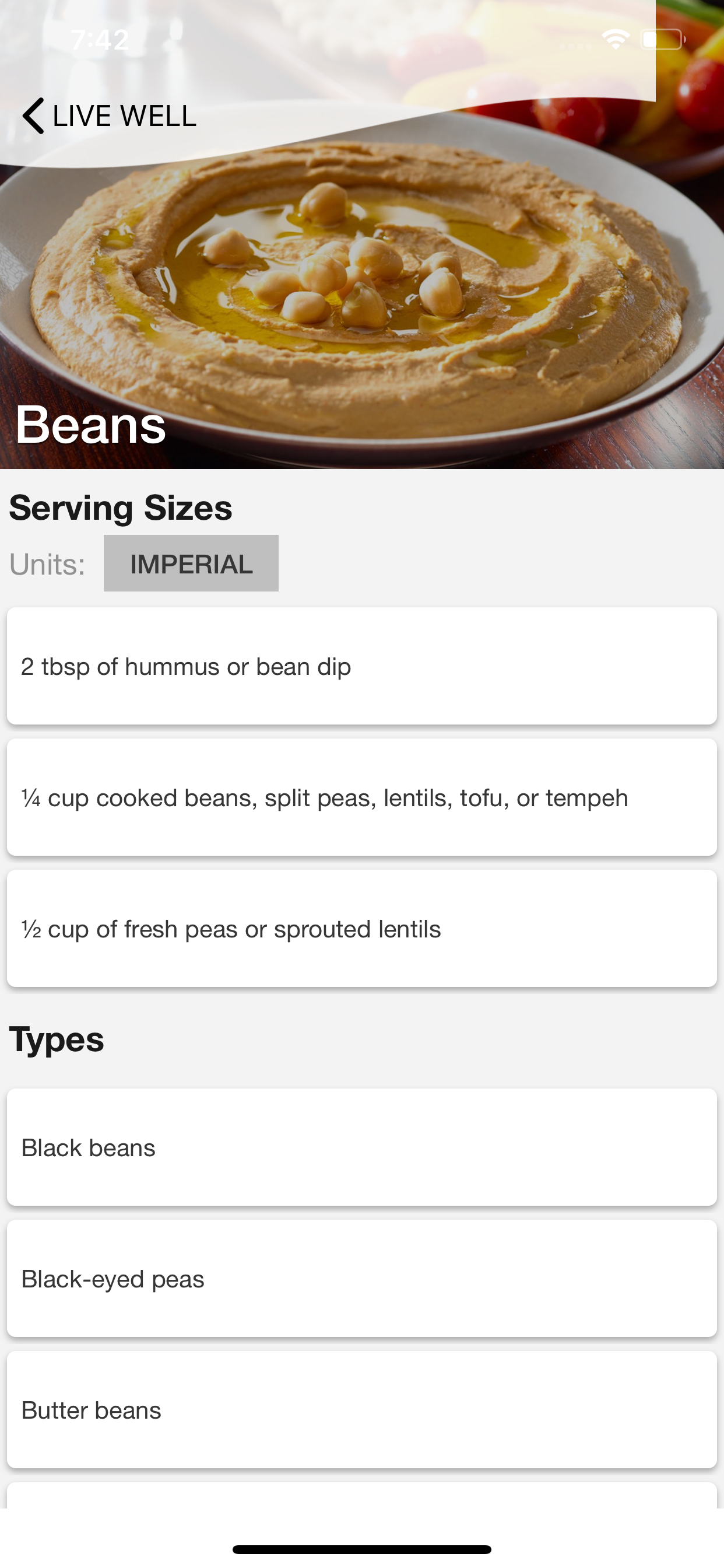Tap the Types section heading

point(57,1039)
